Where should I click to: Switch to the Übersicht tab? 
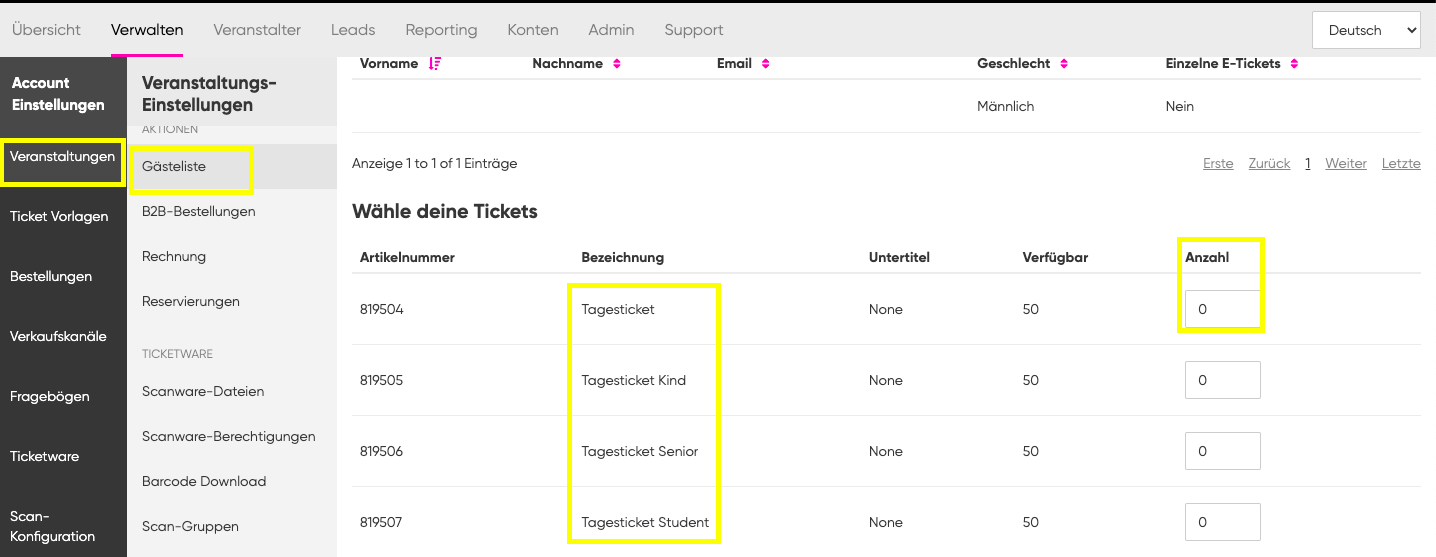coord(46,30)
